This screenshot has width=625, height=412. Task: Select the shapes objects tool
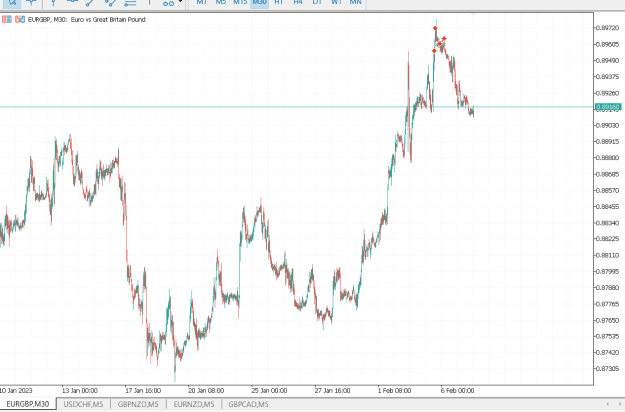pos(168,3)
